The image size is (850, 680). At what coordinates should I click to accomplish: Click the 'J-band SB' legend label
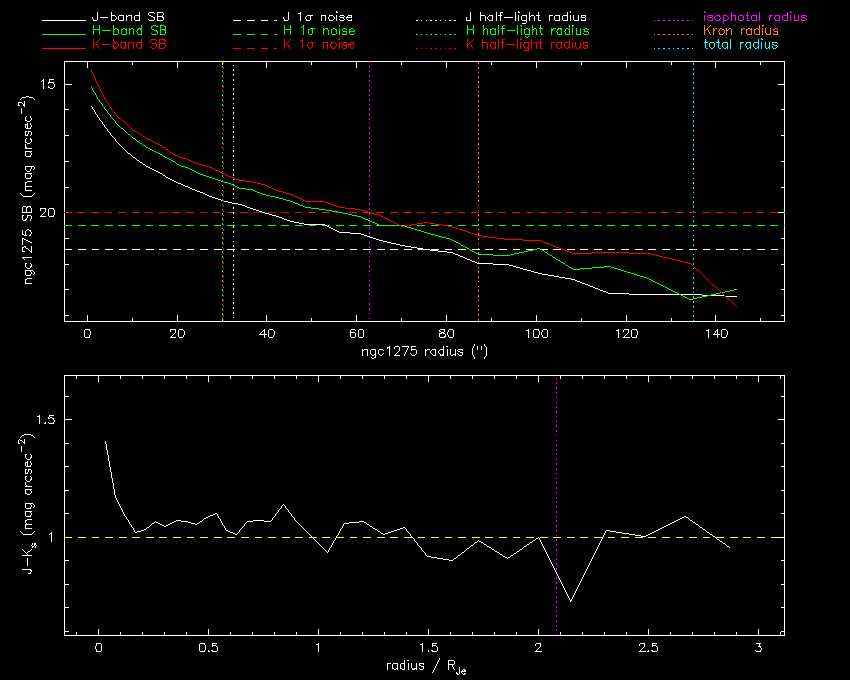click(x=128, y=17)
